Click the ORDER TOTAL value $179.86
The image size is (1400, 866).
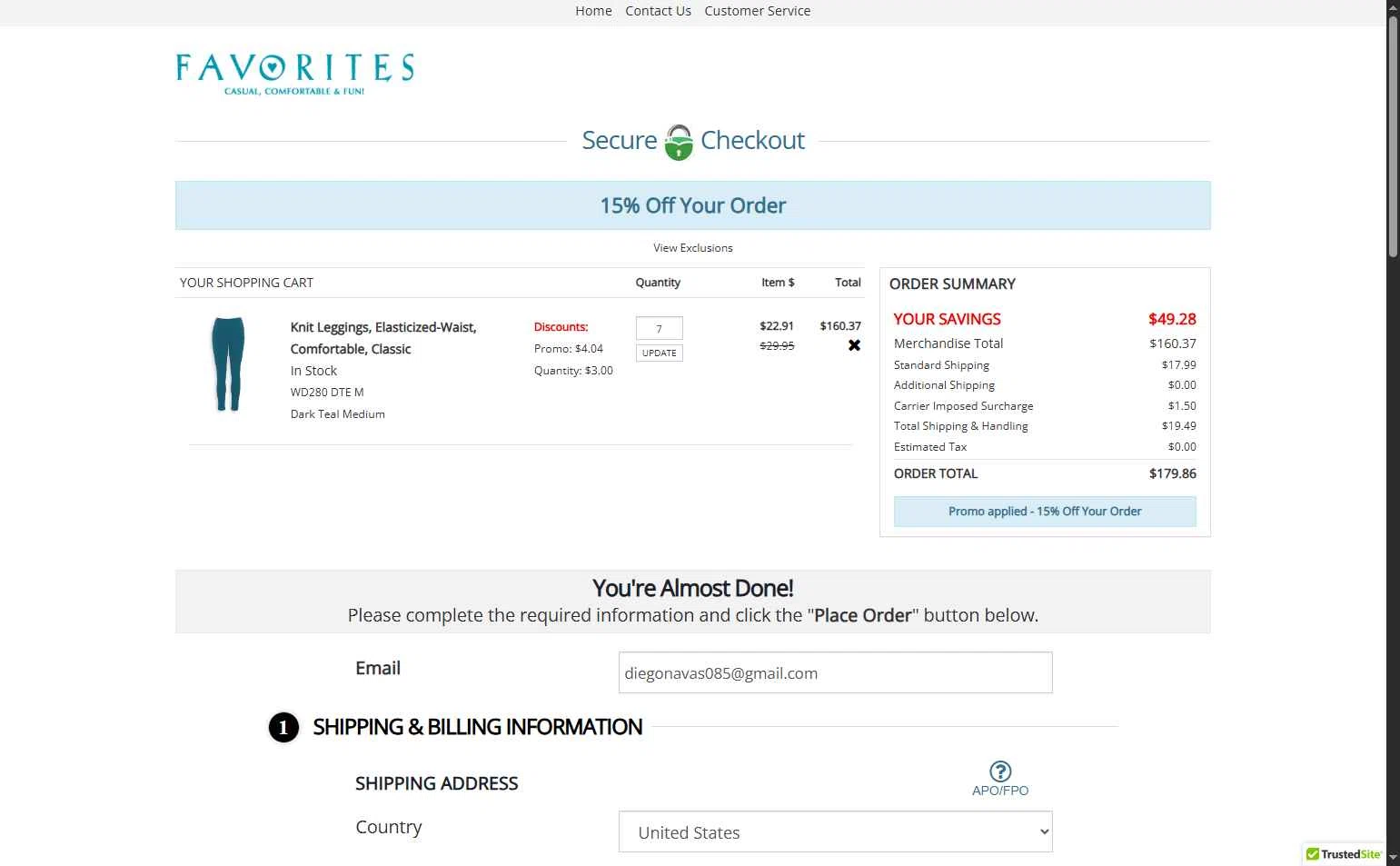coord(1172,473)
